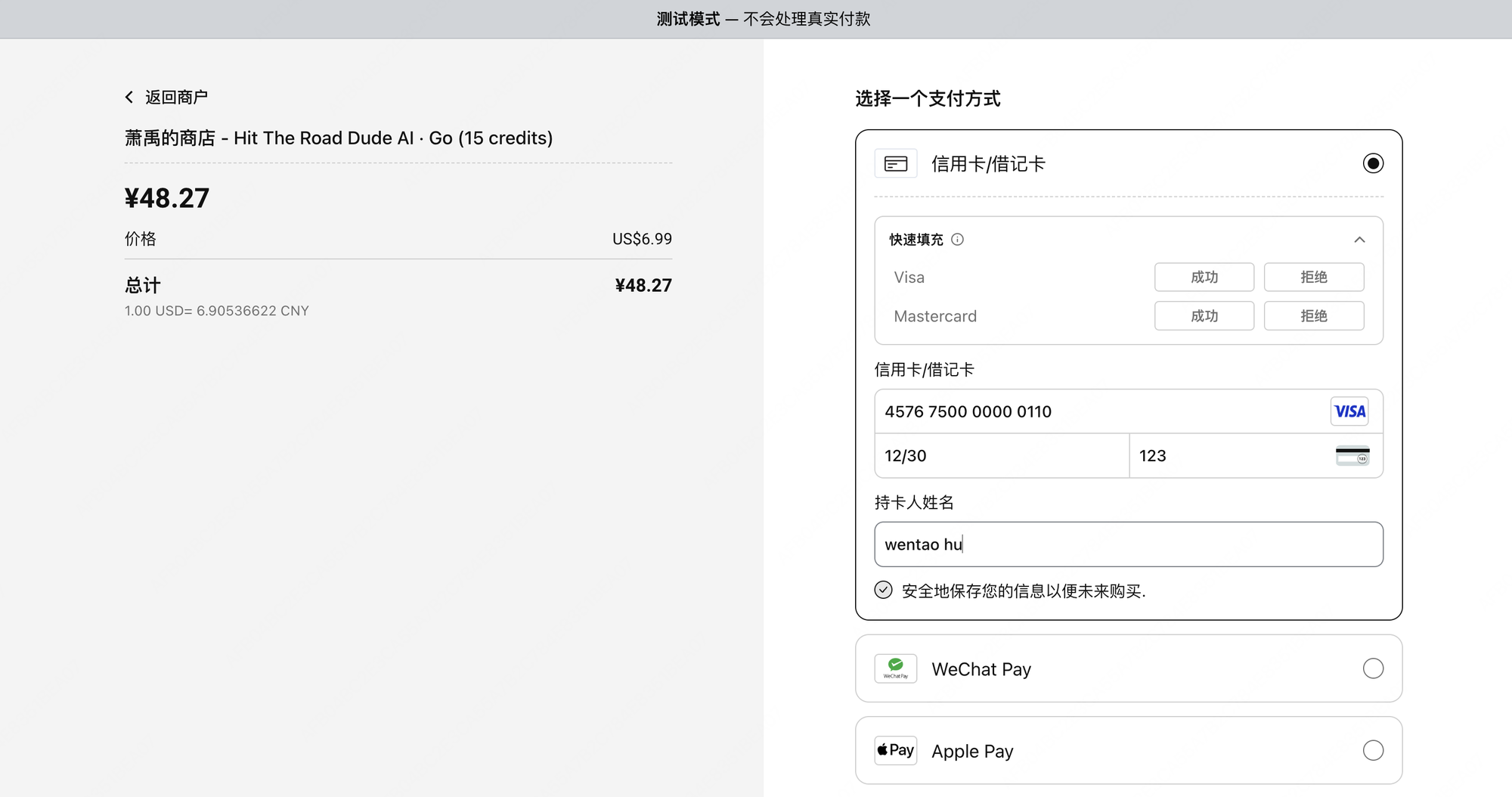Click the 持卡人姓名 field with wentao hu
The width and height of the screenshot is (1512, 797).
click(1129, 544)
